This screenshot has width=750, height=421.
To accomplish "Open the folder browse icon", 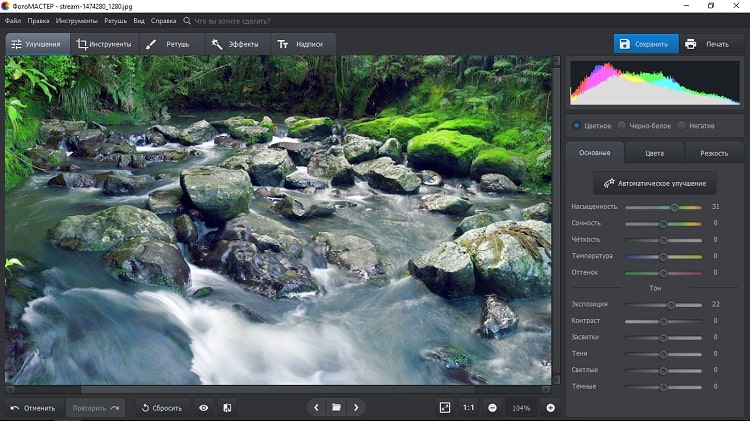I will tap(337, 408).
